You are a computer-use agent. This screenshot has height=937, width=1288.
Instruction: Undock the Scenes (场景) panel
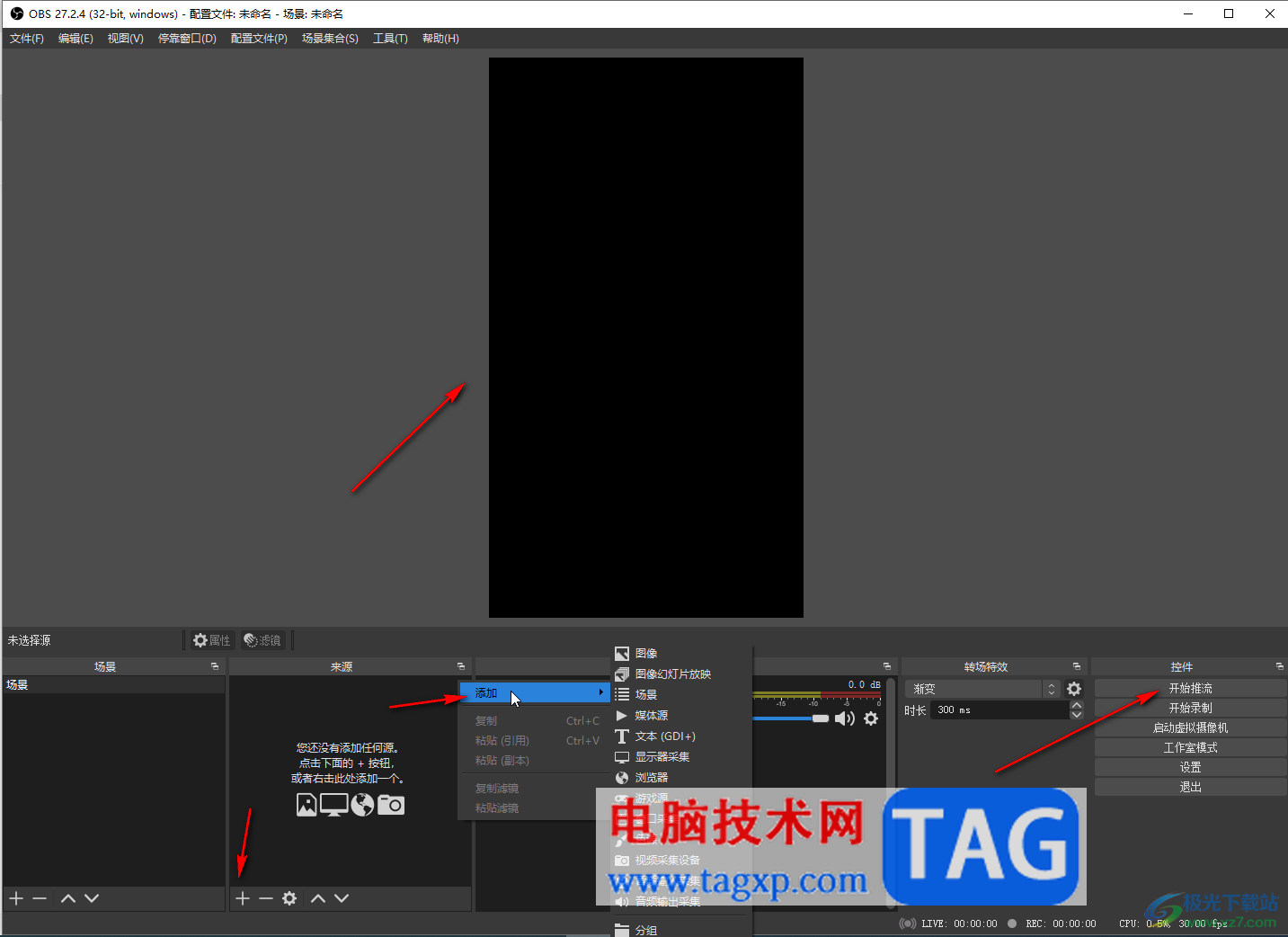point(215,666)
